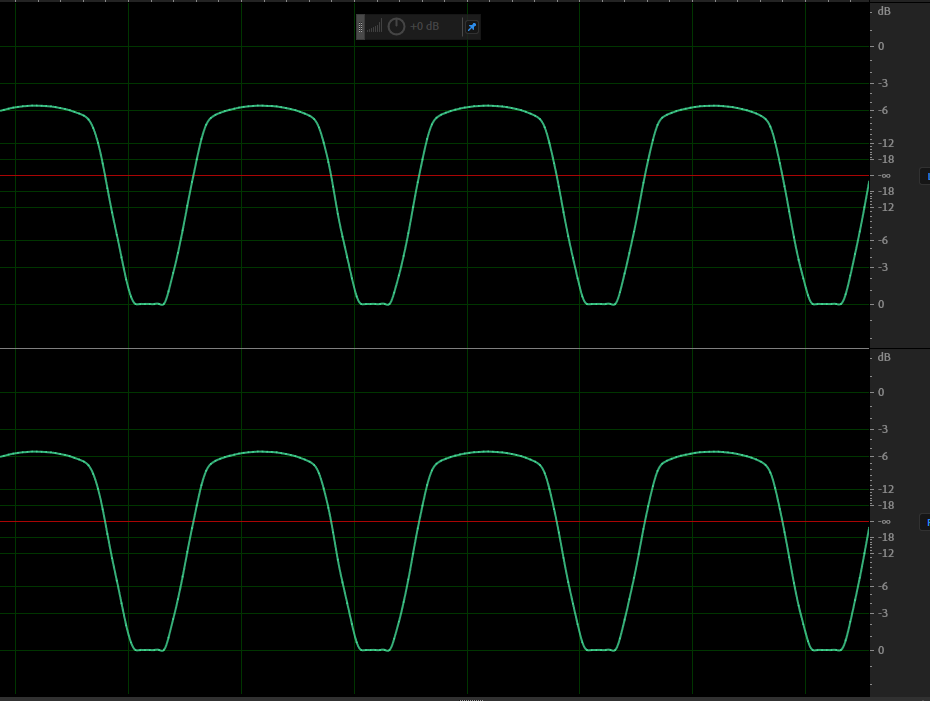
Task: Toggle the lower channel enable button
Action: tap(925, 522)
